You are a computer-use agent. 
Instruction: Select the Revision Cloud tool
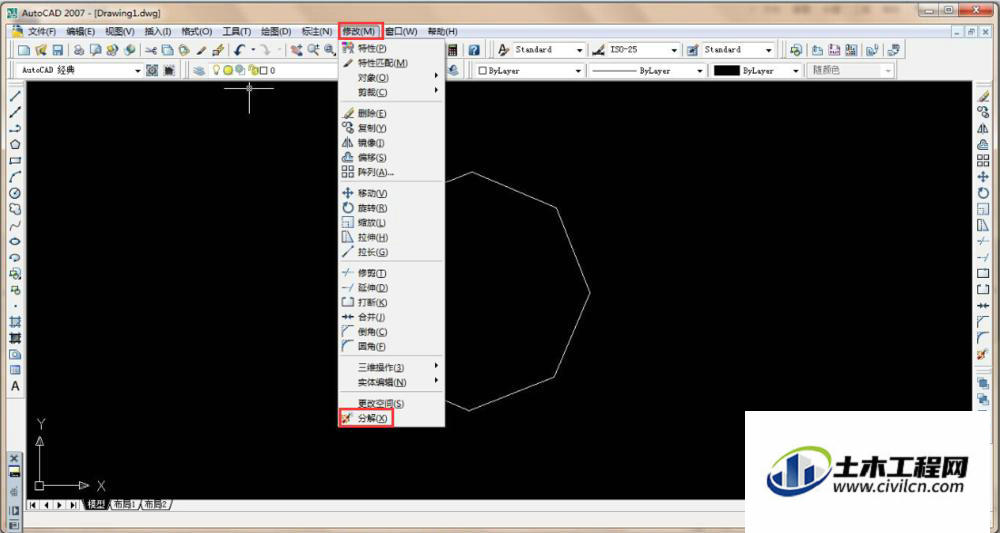click(15, 209)
